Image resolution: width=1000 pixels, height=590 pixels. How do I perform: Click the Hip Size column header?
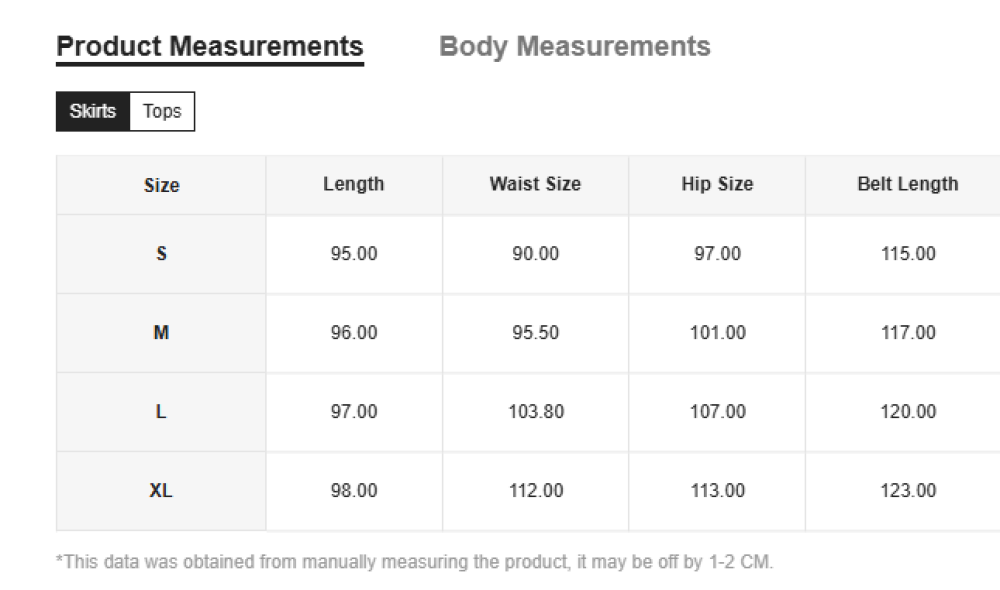(717, 184)
